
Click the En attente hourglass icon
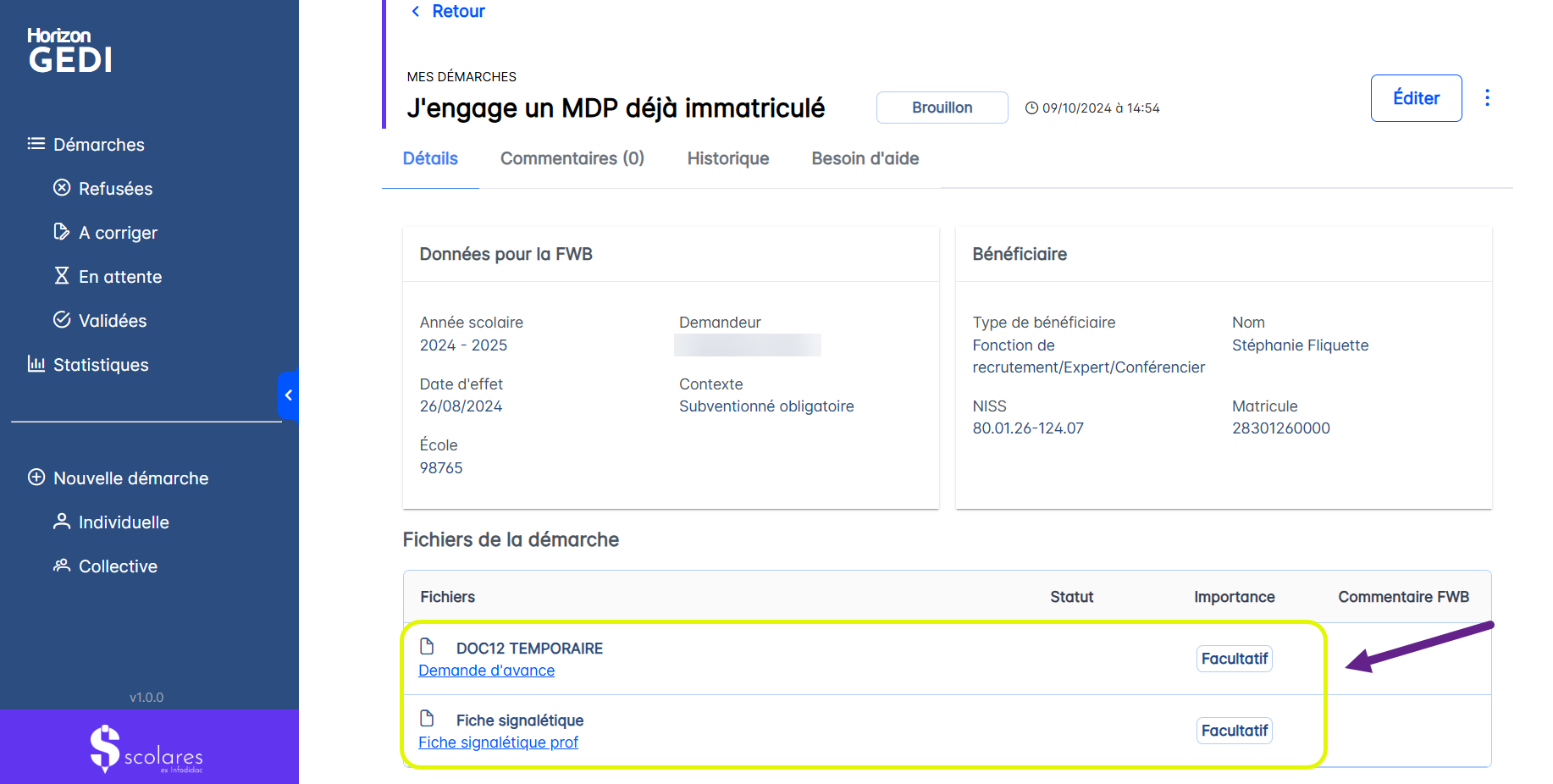(62, 276)
